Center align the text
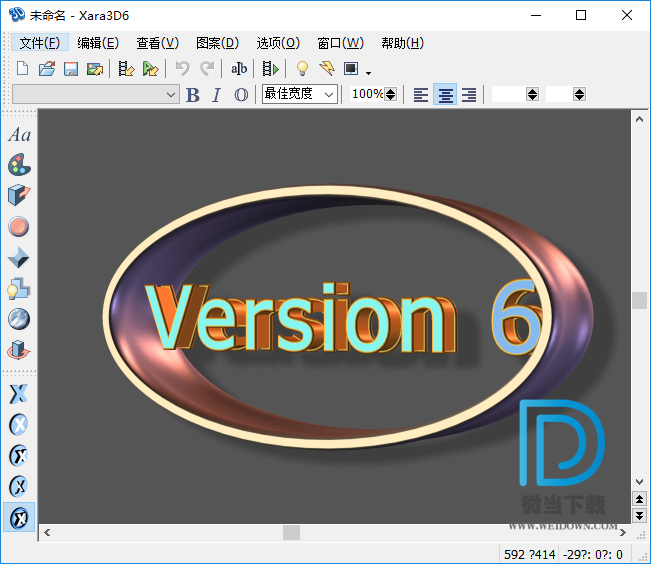This screenshot has width=651, height=564. (445, 95)
